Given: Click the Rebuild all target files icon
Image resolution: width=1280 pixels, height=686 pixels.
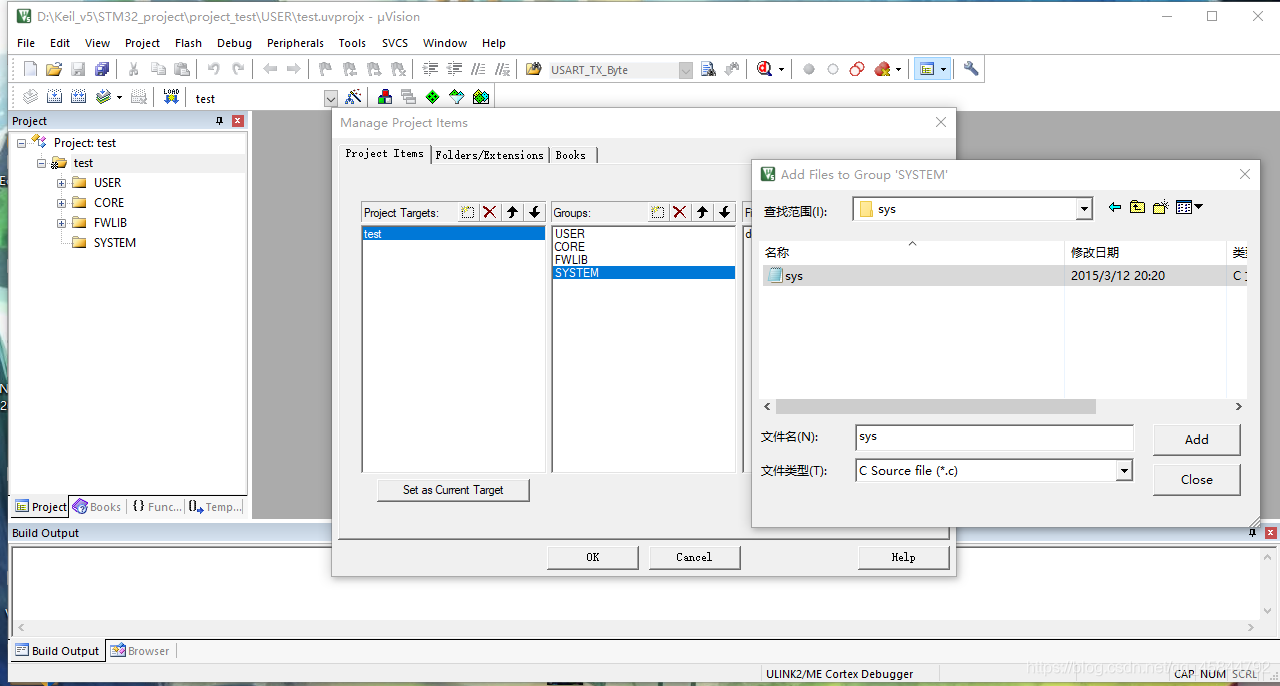Looking at the screenshot, I should pyautogui.click(x=78, y=97).
